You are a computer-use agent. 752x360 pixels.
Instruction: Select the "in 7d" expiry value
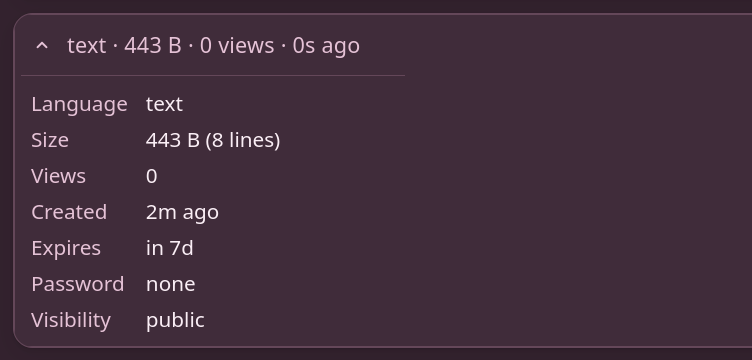[170, 248]
